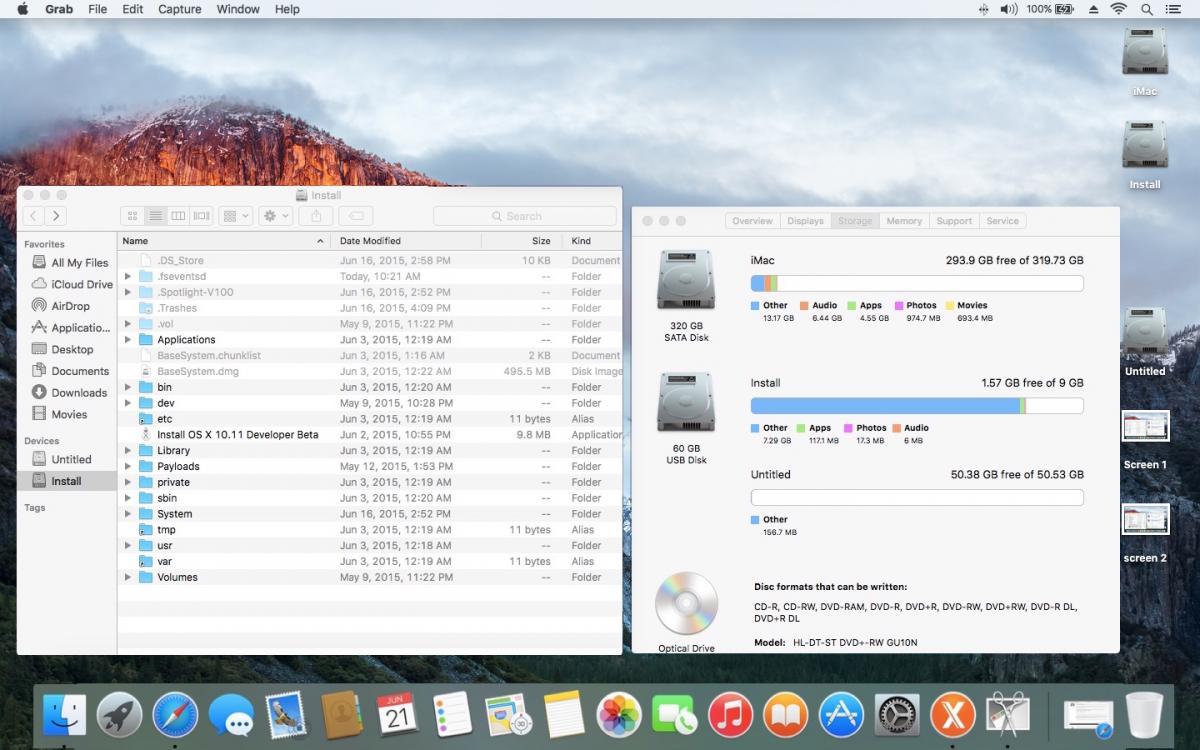Click the Grab scissors icon in the Dock
1200x750 pixels.
tap(1008, 715)
